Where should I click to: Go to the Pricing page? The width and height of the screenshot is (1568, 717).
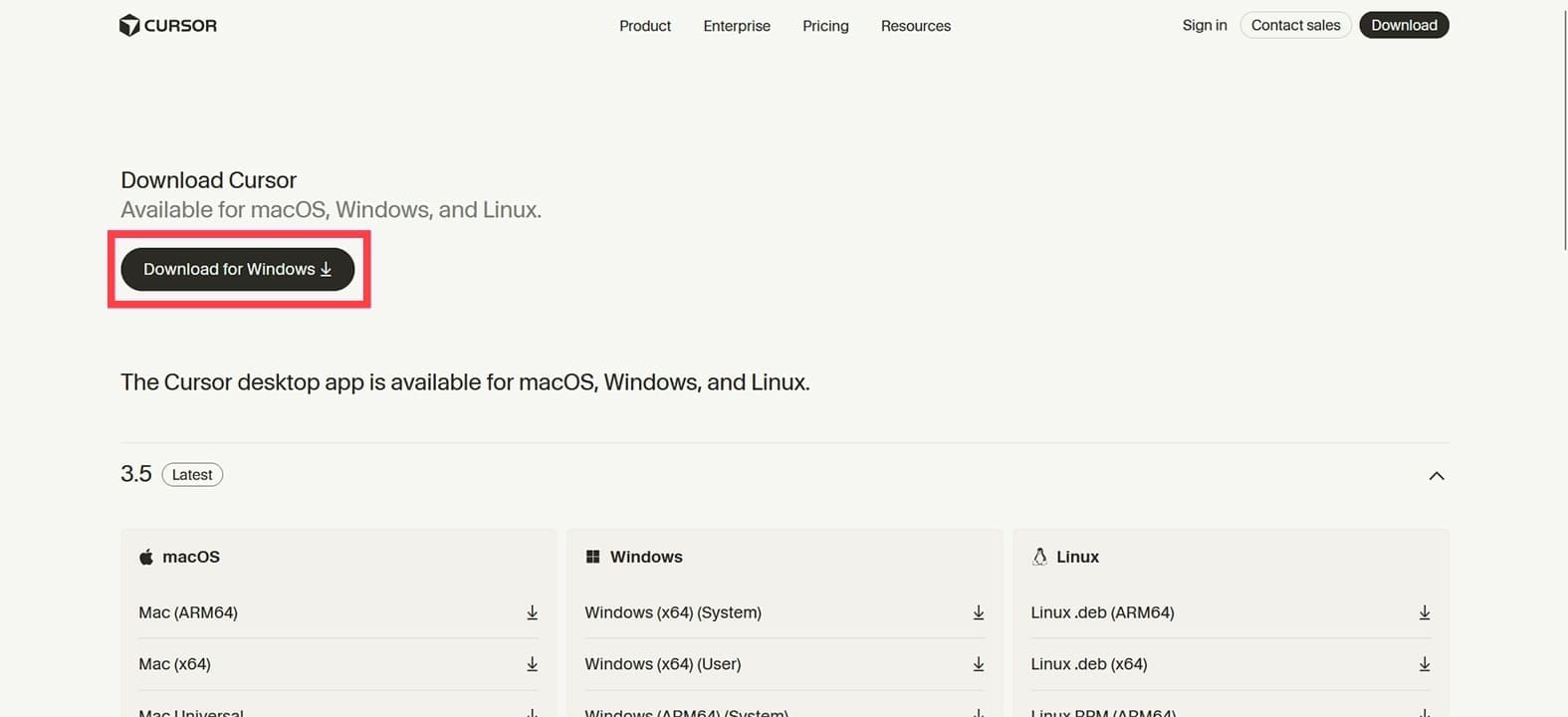[825, 26]
